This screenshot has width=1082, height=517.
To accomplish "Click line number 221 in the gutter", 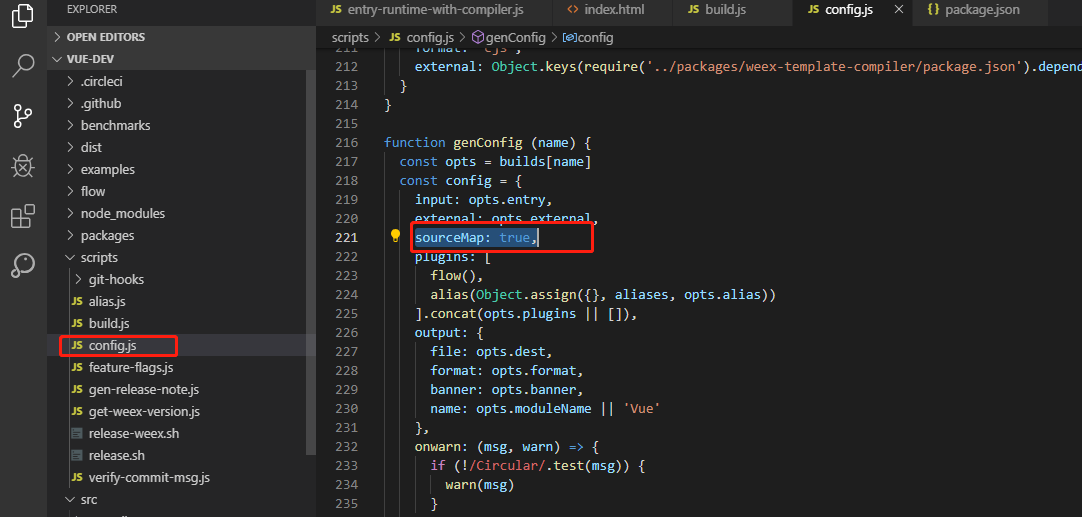I will coord(345,237).
